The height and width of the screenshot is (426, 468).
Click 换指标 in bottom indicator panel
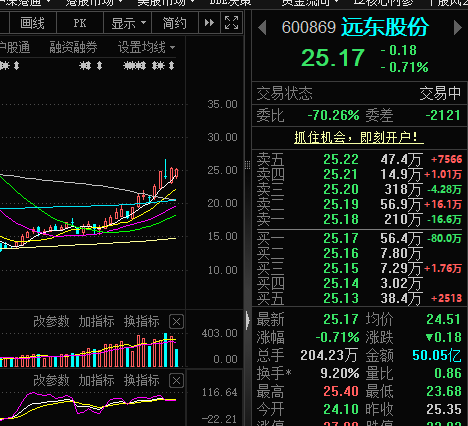[x=142, y=380]
